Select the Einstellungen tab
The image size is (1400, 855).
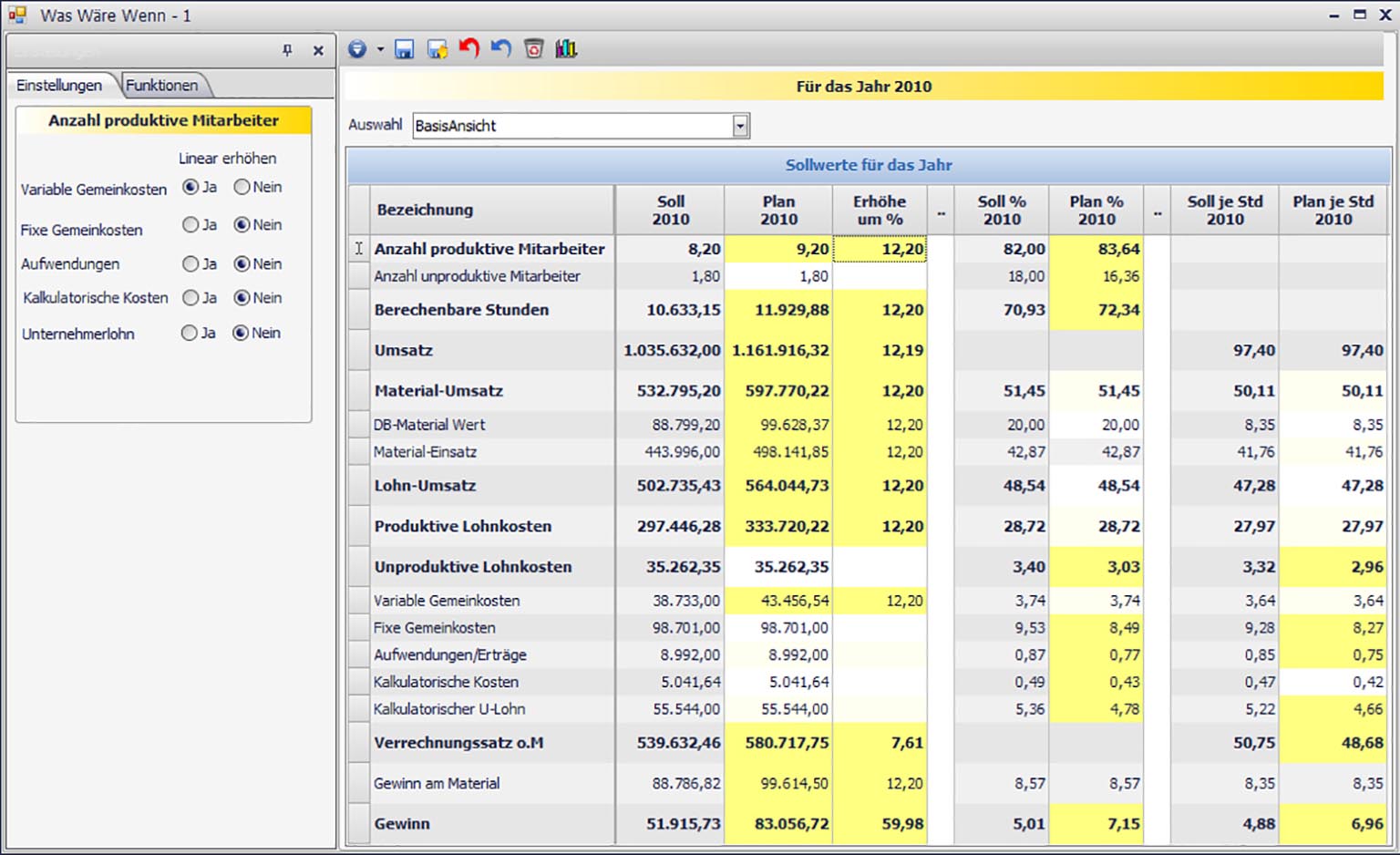click(59, 85)
